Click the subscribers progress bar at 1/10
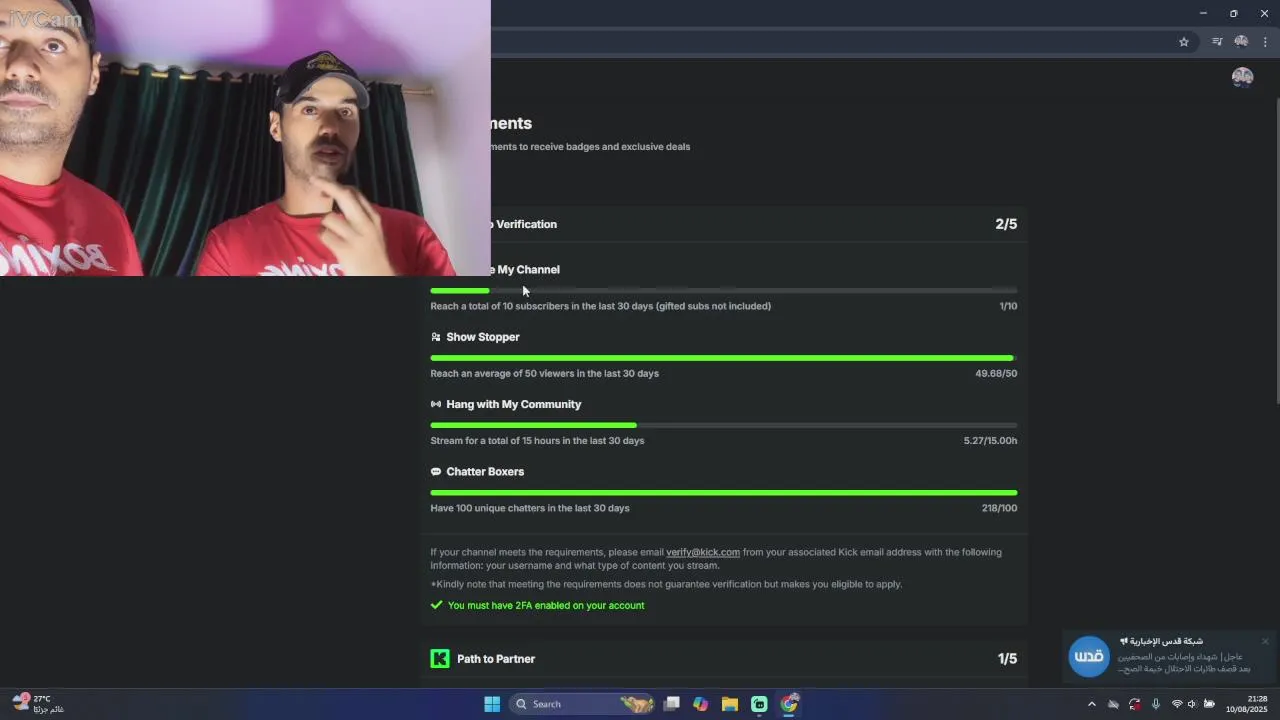 [724, 291]
